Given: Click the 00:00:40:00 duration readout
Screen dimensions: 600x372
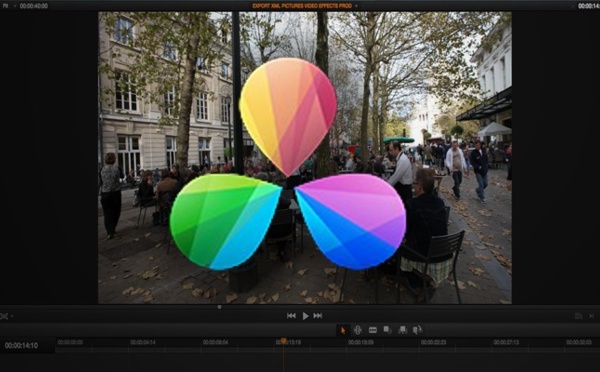Looking at the screenshot, I should coord(34,6).
